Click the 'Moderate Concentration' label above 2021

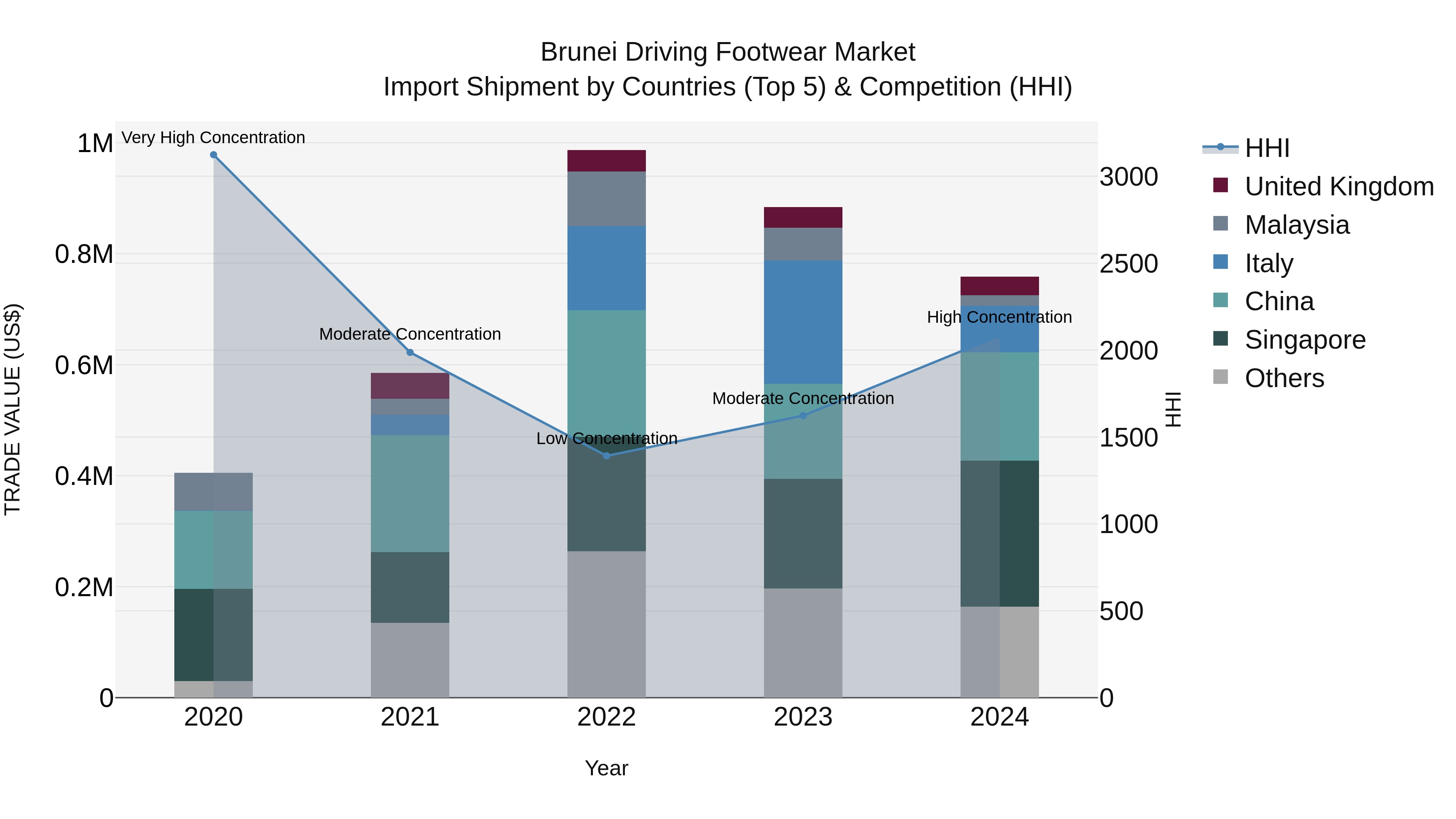click(411, 334)
